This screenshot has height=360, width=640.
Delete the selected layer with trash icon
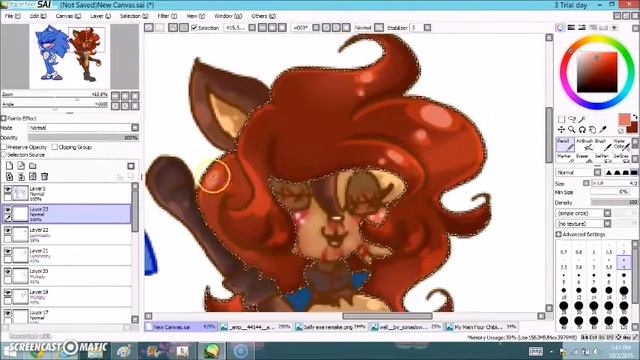[44, 176]
